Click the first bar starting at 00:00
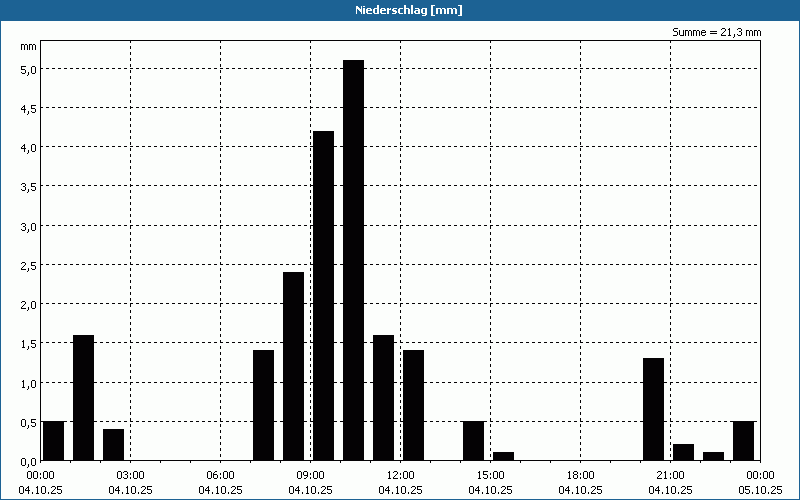Image resolution: width=800 pixels, height=500 pixels. (53, 441)
